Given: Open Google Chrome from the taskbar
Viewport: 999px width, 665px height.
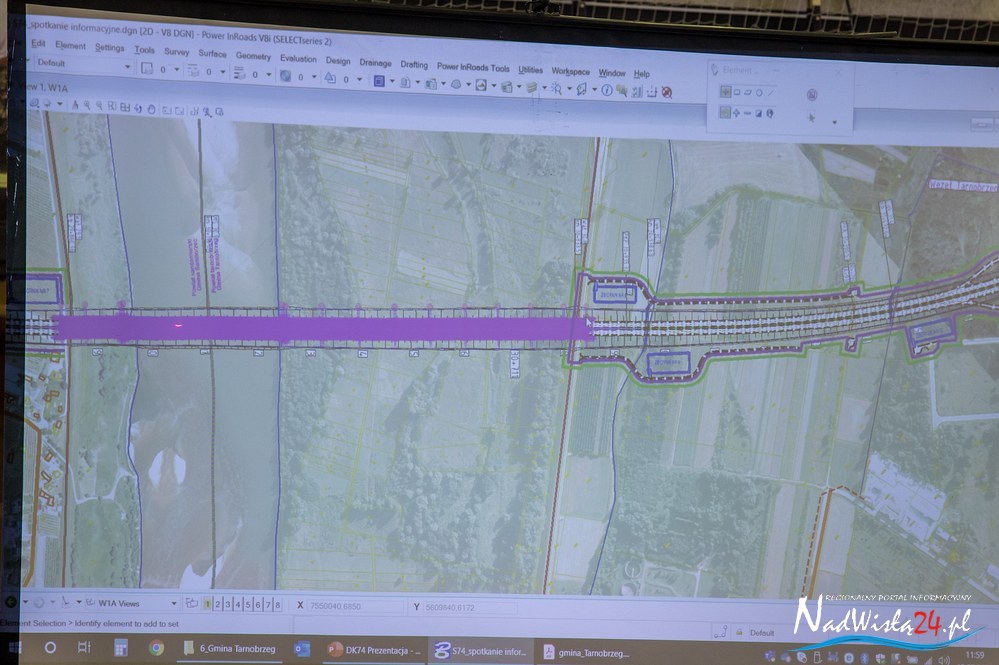Looking at the screenshot, I should 157,648.
